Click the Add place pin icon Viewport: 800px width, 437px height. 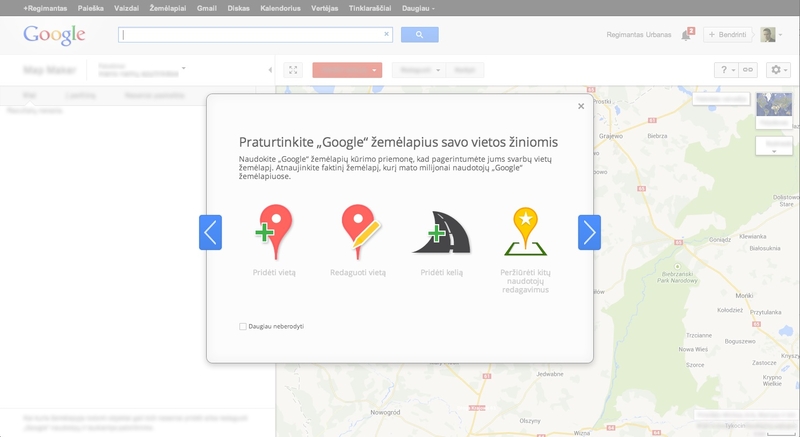(x=274, y=231)
